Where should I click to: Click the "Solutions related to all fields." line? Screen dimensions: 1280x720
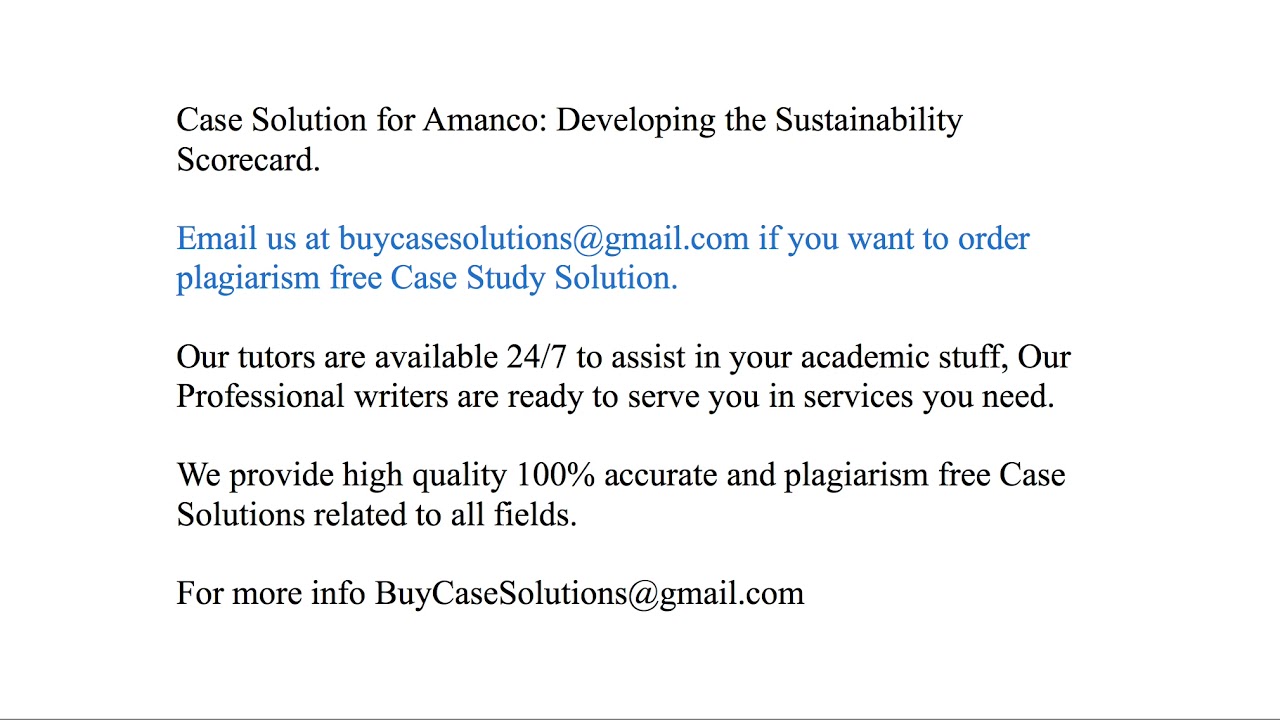(x=376, y=514)
